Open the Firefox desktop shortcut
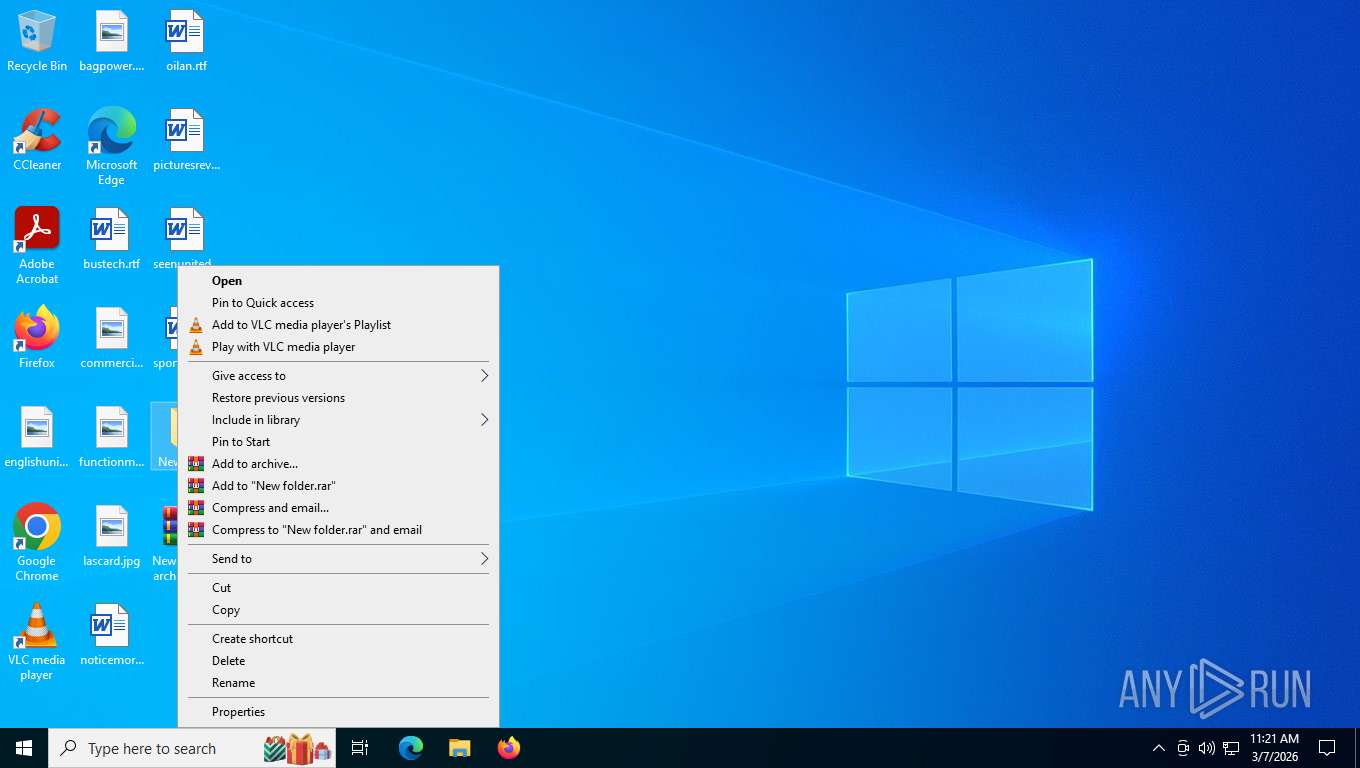 click(x=37, y=338)
